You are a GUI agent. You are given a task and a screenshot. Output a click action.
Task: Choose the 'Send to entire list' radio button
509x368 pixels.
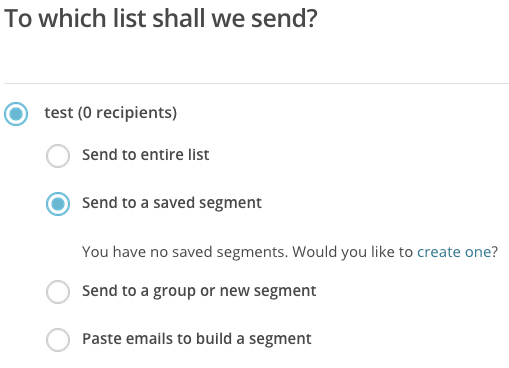click(x=58, y=156)
